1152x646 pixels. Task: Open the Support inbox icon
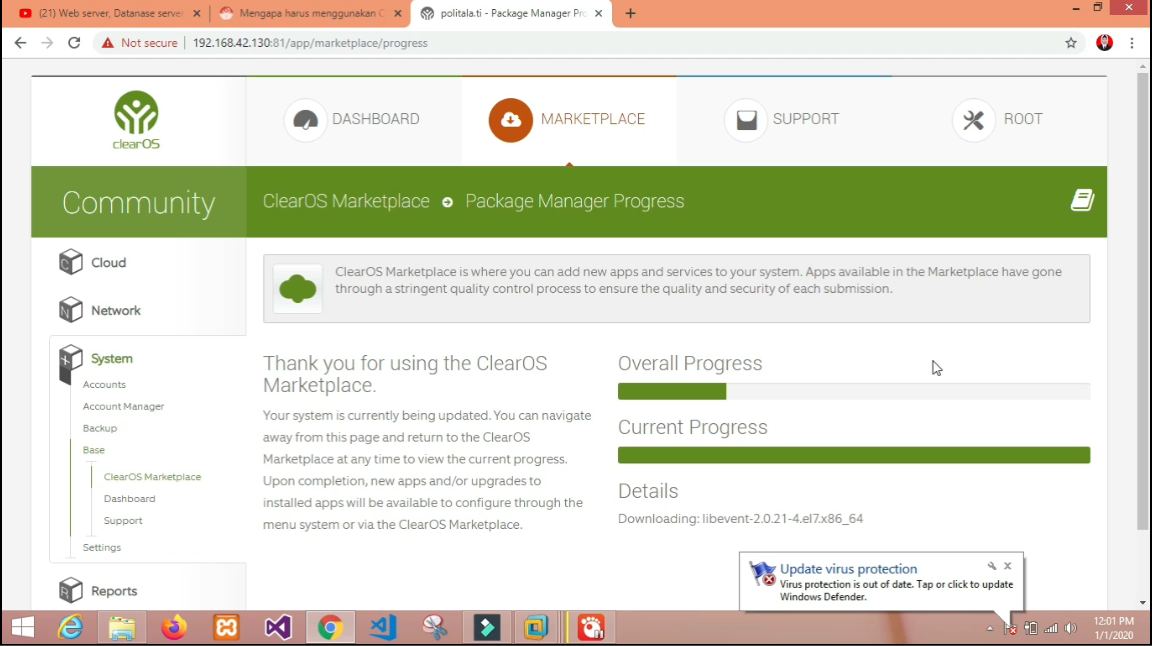746,120
